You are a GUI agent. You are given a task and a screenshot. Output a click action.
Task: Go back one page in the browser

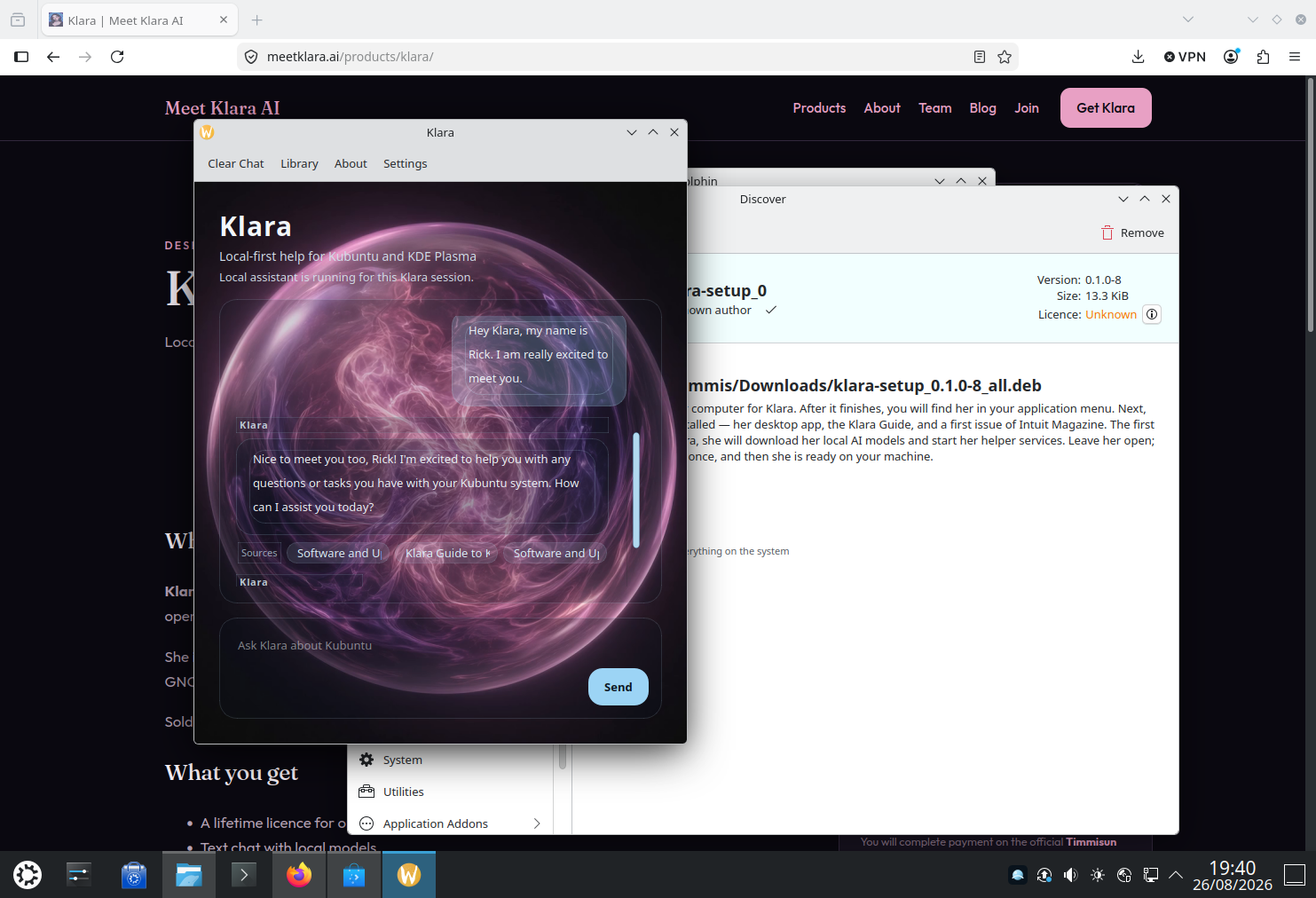(x=53, y=57)
